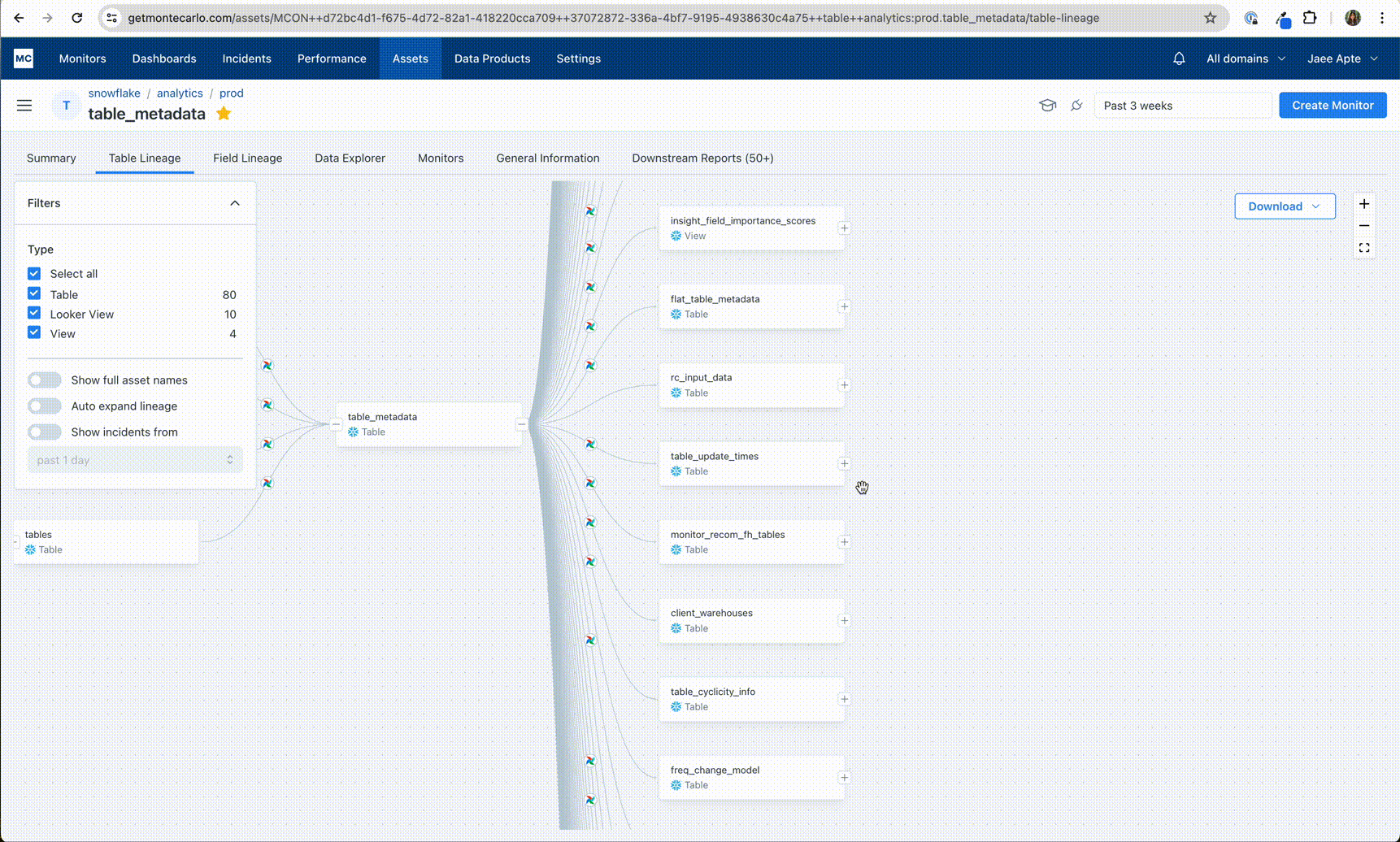The width and height of the screenshot is (1400, 842).
Task: Click snowflake icon on rc_input_data node
Action: tap(676, 393)
